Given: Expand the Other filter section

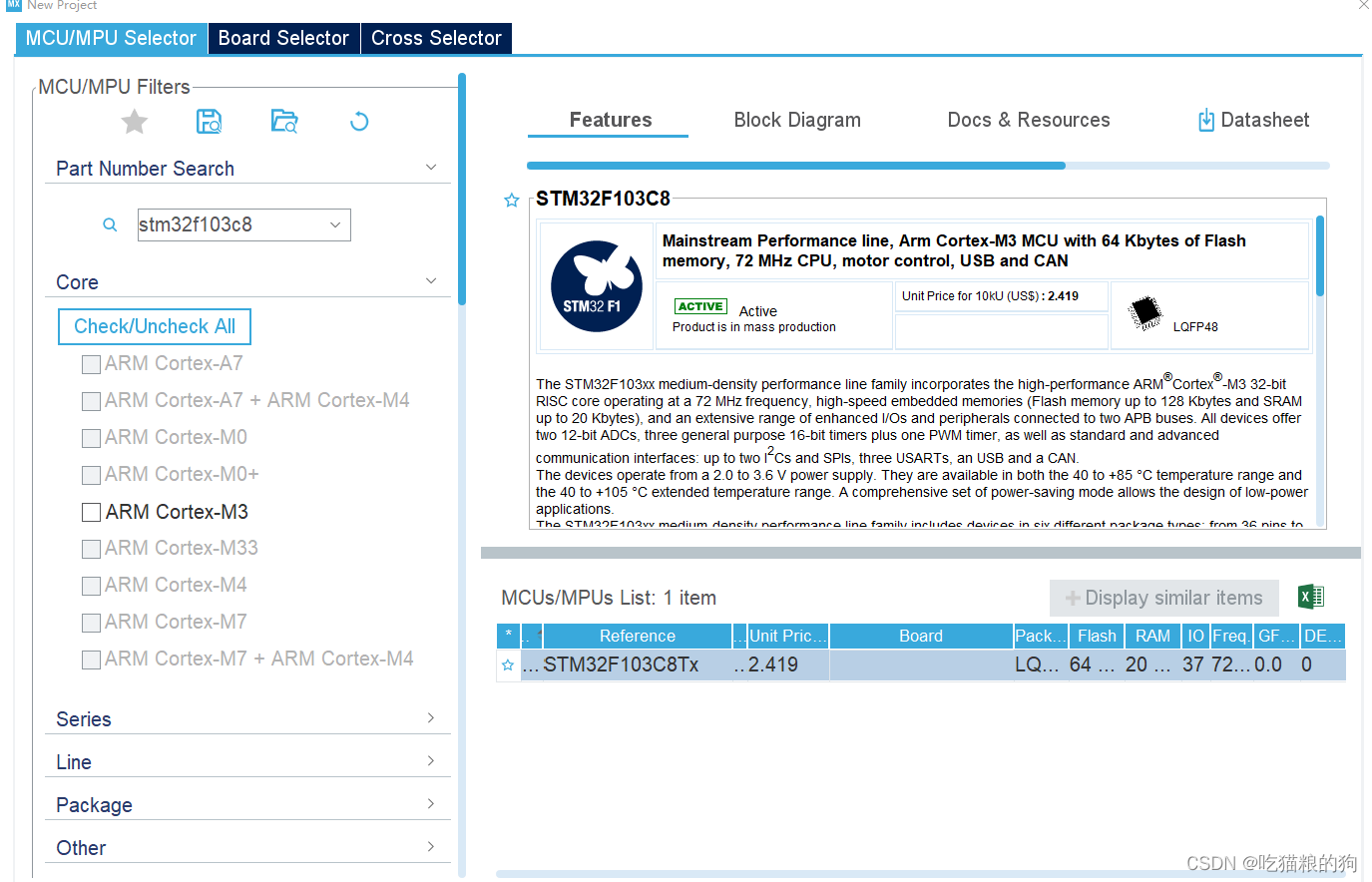Looking at the screenshot, I should click(x=431, y=847).
